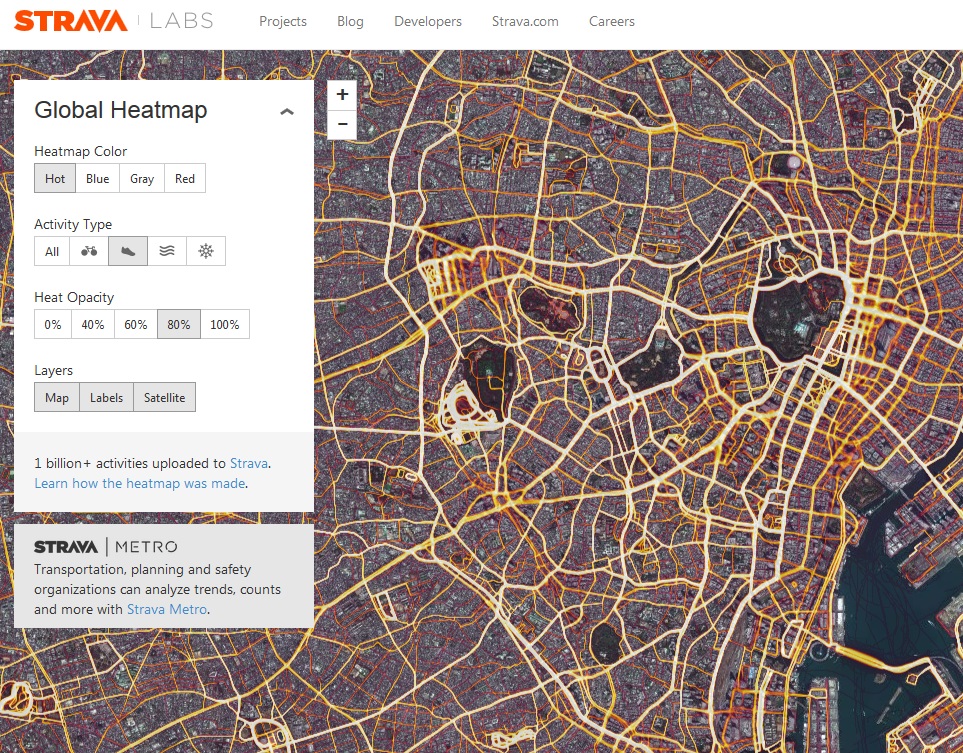Set heat opacity to 40%
963x753 pixels.
[x=93, y=324]
